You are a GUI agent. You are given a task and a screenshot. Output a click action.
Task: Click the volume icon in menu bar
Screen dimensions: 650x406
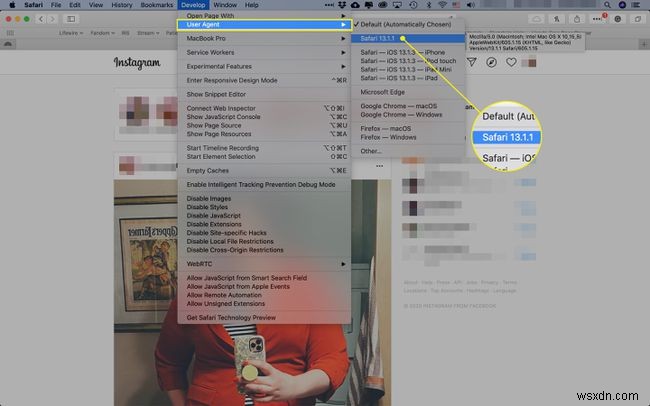471,5
